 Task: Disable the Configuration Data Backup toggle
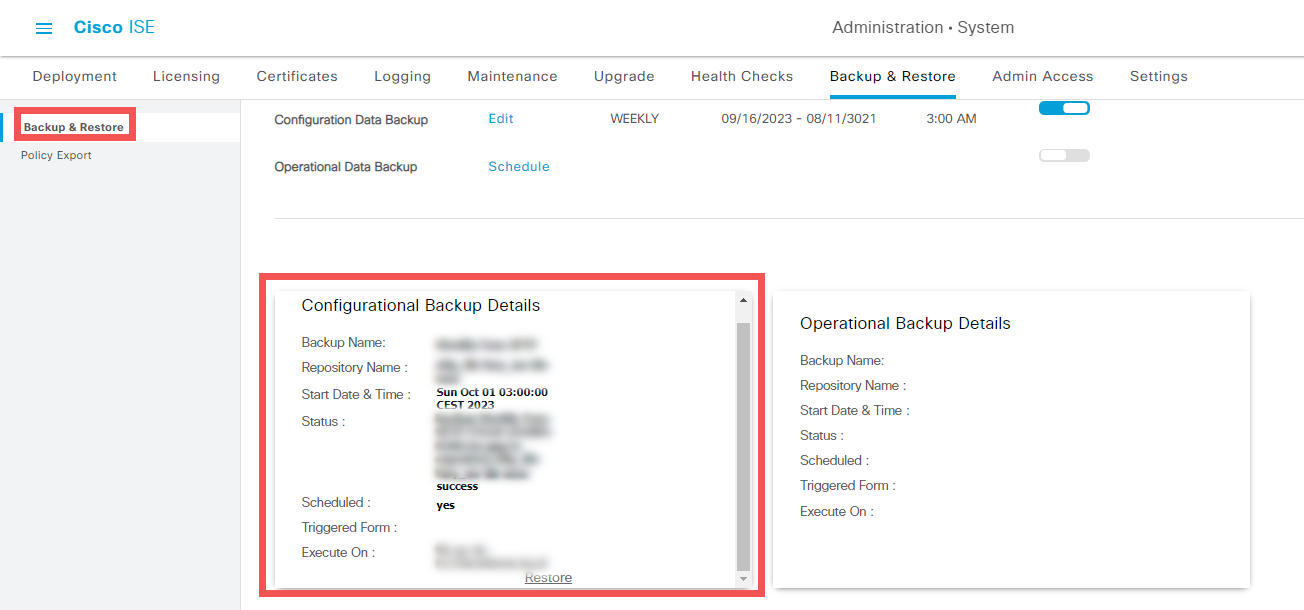[1064, 108]
